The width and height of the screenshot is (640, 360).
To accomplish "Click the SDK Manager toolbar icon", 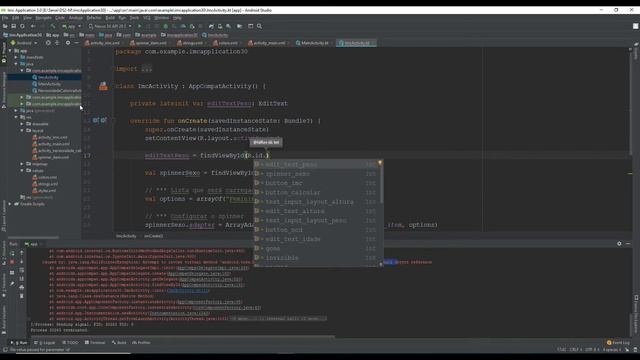I will (229, 26).
